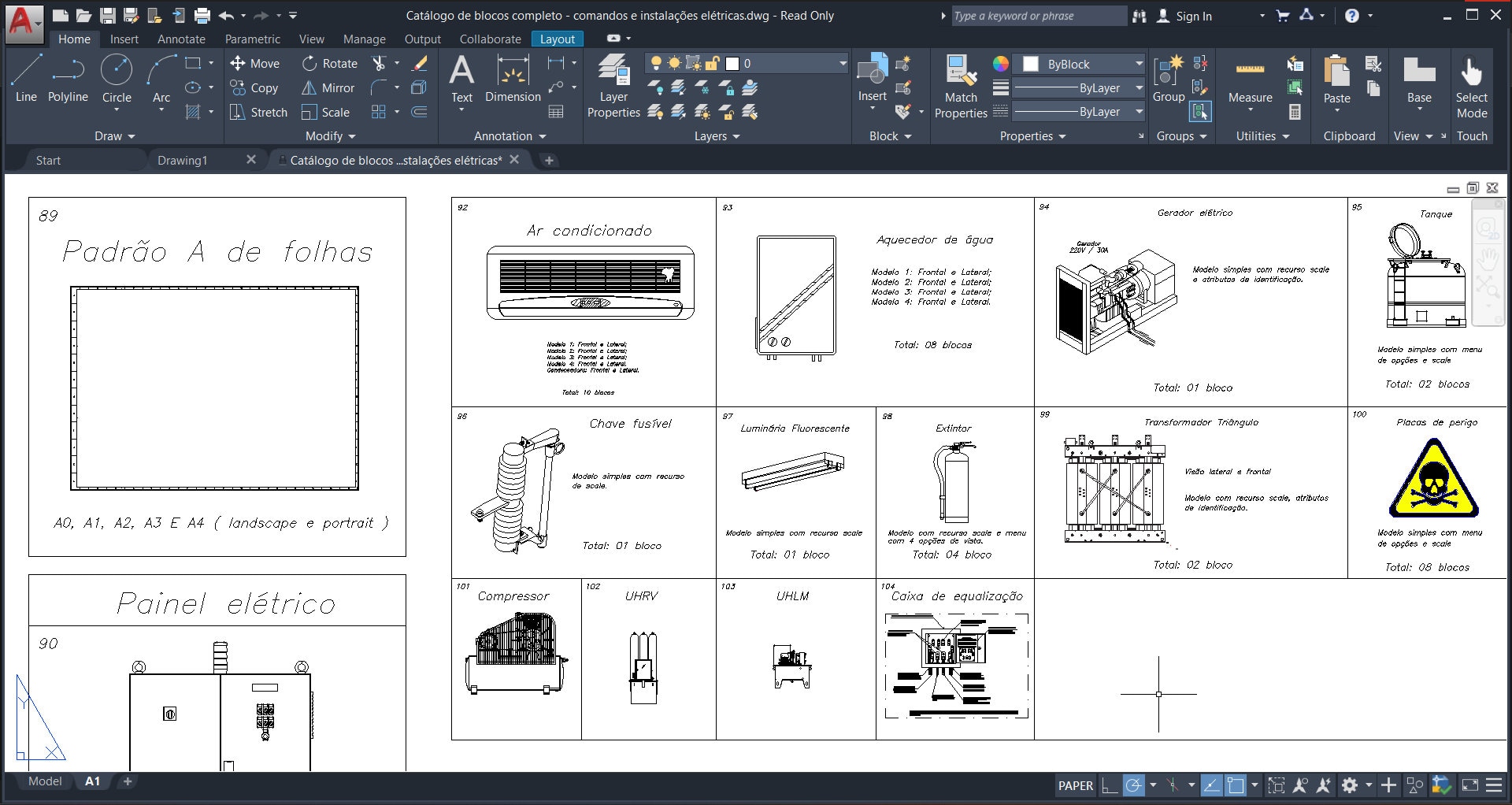Click layer 0 color swatch

coord(732,64)
